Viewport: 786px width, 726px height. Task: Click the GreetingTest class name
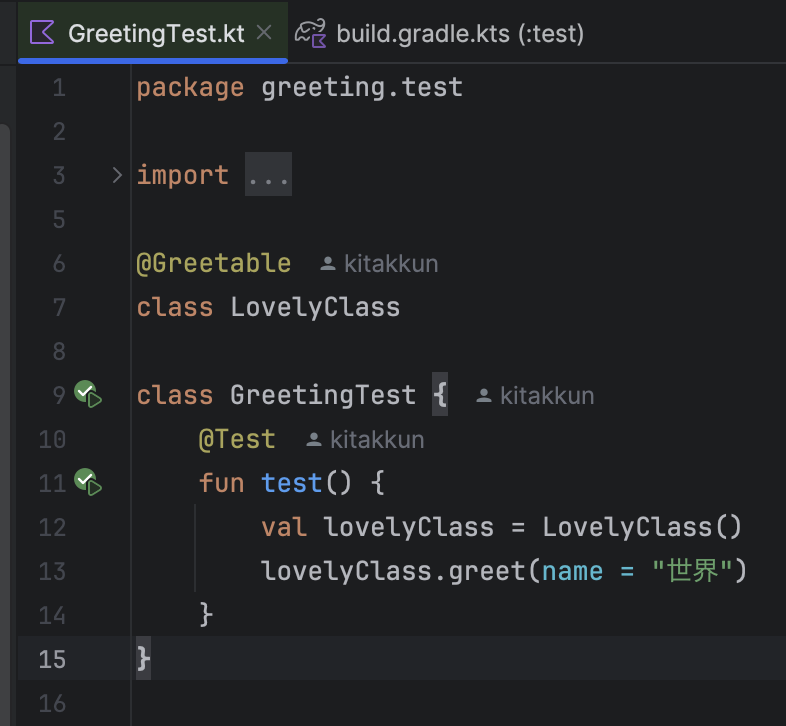pyautogui.click(x=323, y=395)
